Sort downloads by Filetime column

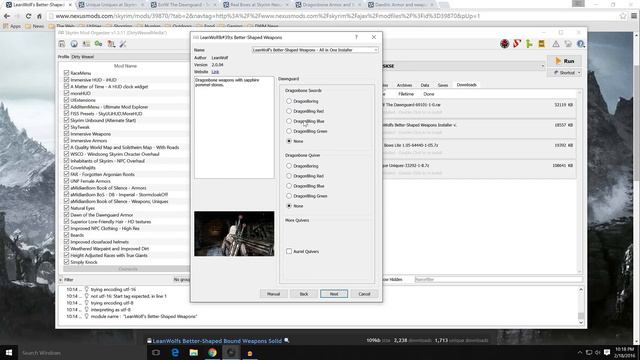406,94
